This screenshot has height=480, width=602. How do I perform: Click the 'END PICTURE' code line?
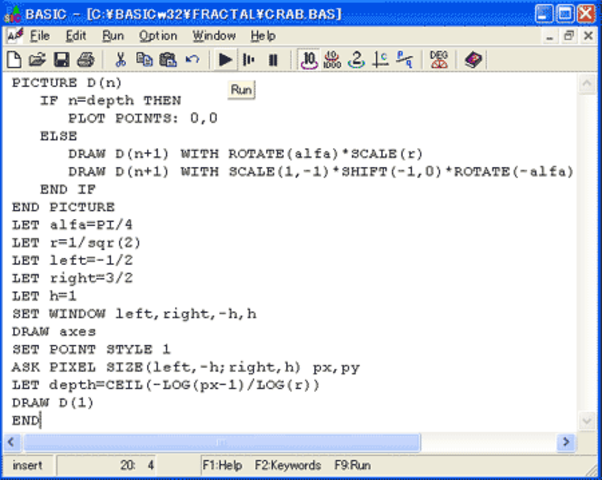pos(63,207)
